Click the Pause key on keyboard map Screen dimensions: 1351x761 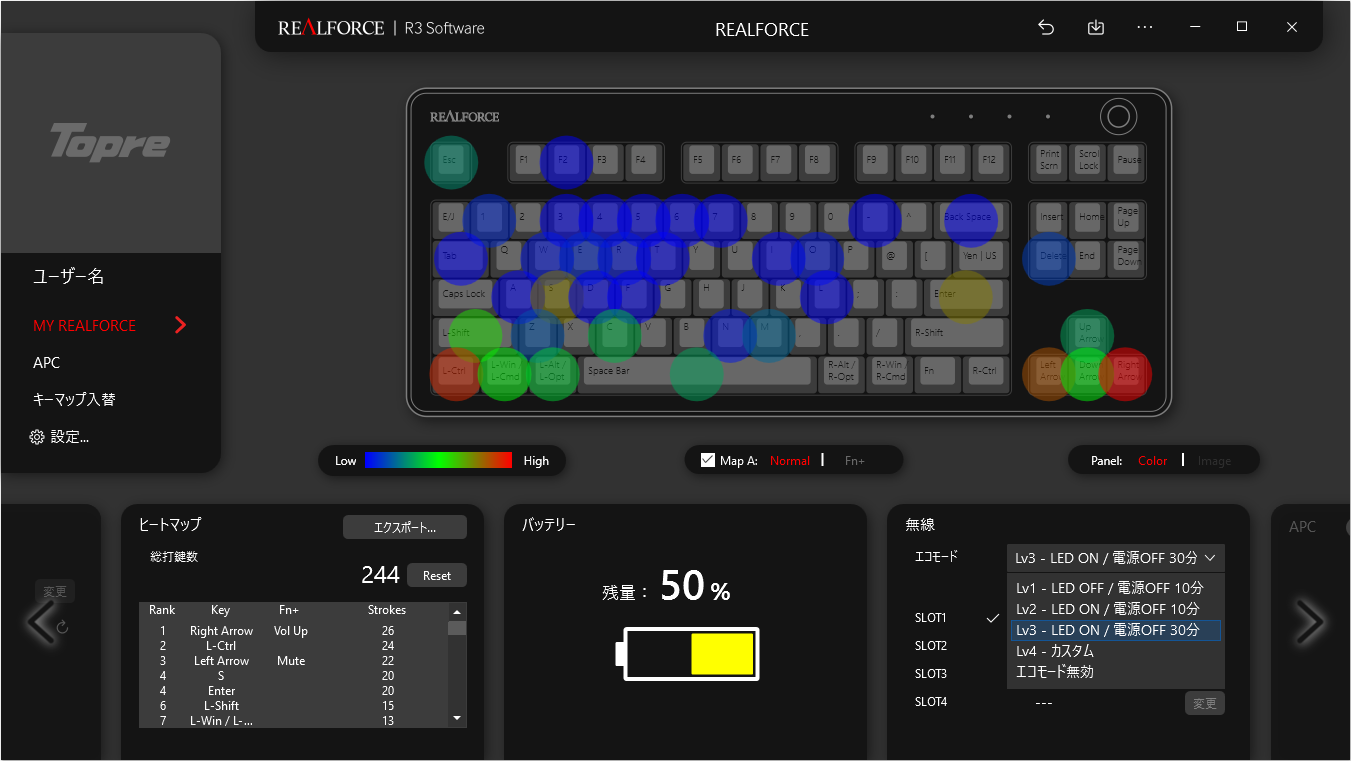click(x=1128, y=160)
